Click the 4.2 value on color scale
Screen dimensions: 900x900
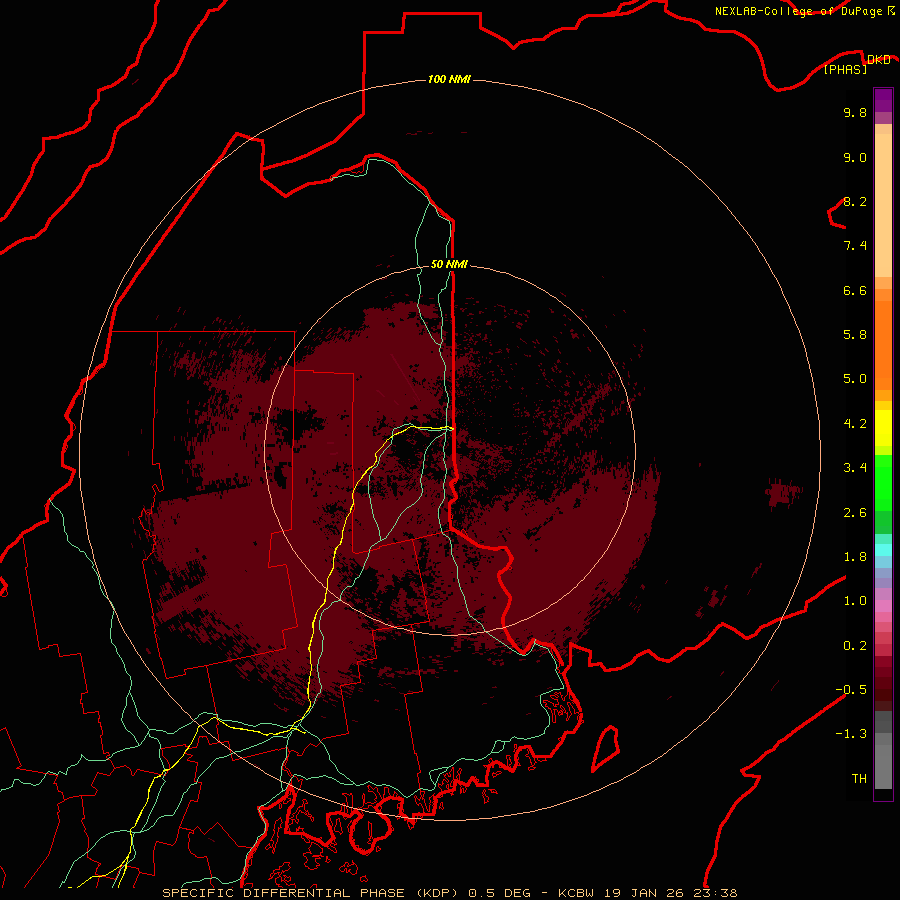pyautogui.click(x=855, y=424)
